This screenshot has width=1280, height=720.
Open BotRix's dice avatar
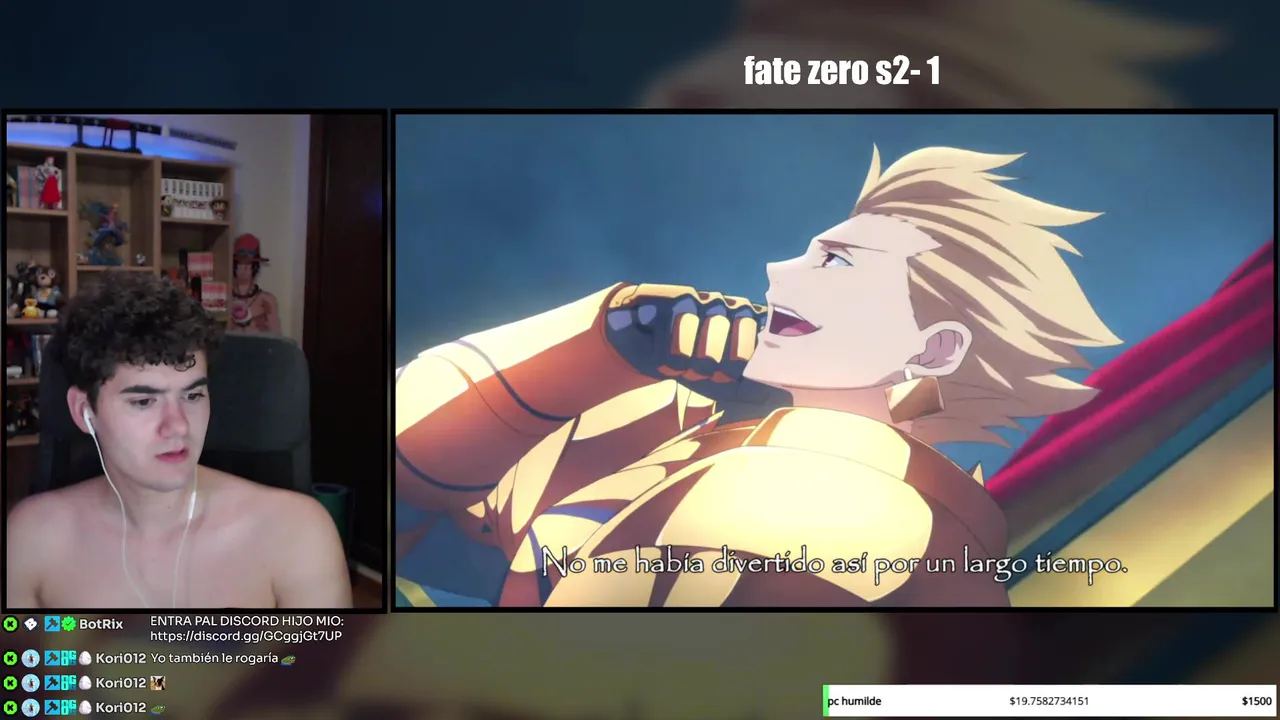click(x=31, y=624)
